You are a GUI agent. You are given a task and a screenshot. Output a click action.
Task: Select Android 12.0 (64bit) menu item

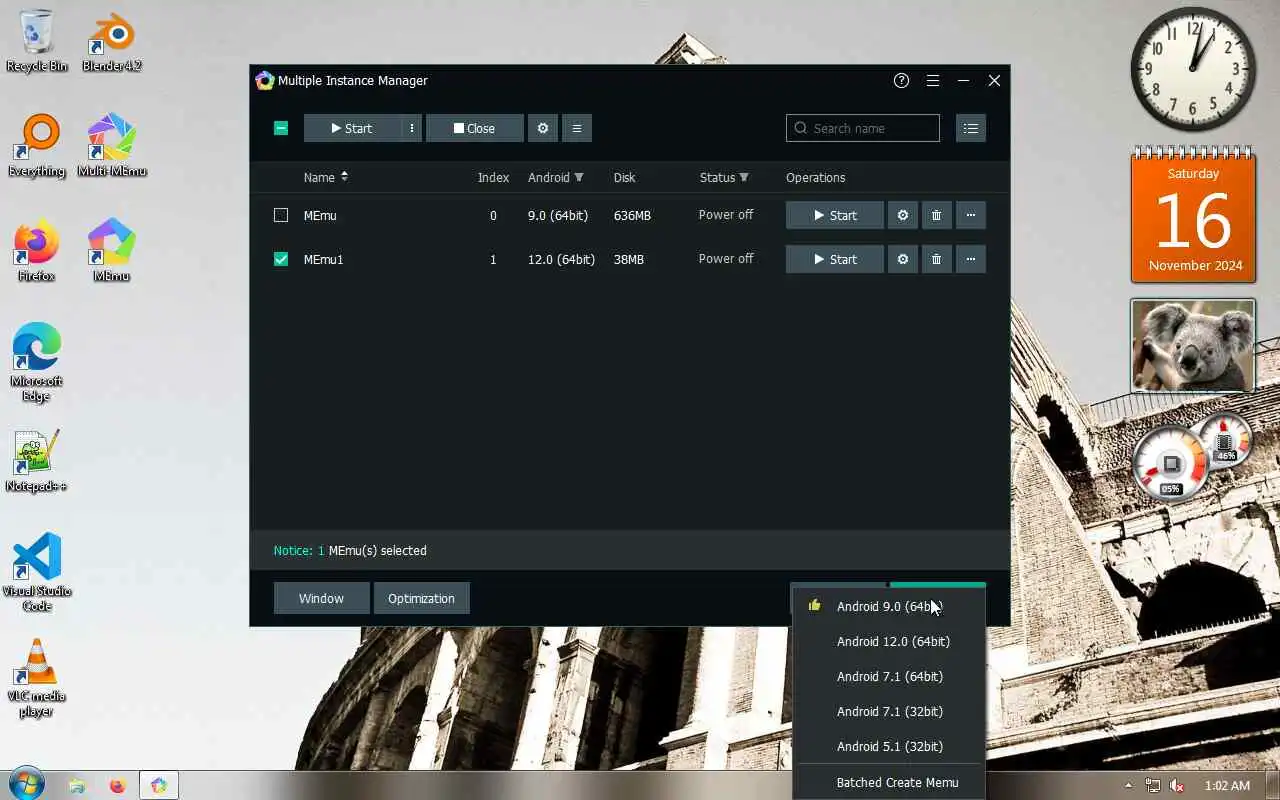coord(889,641)
